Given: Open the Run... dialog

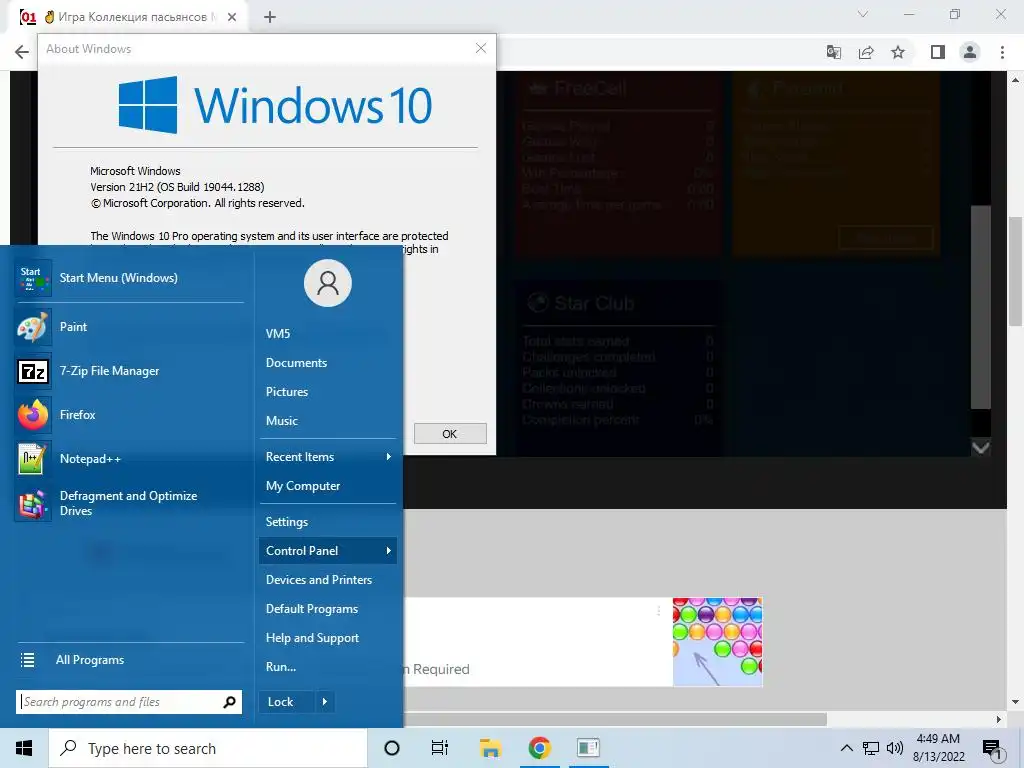Looking at the screenshot, I should pyautogui.click(x=328, y=667).
